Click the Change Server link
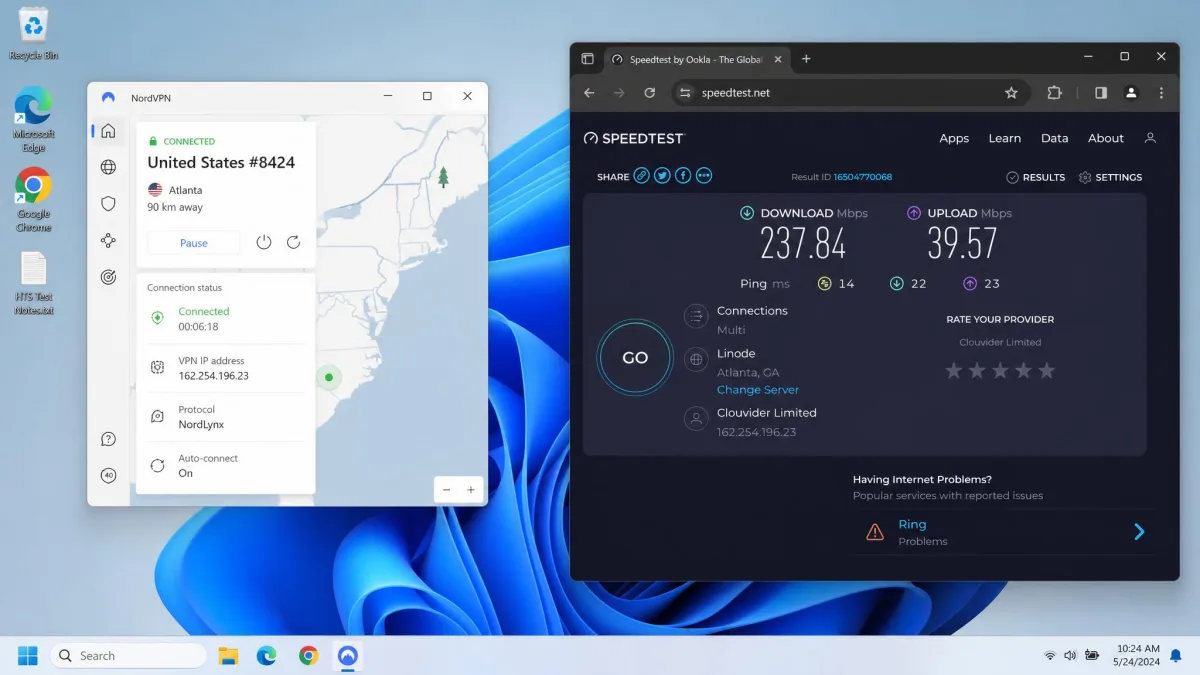 [x=758, y=390]
